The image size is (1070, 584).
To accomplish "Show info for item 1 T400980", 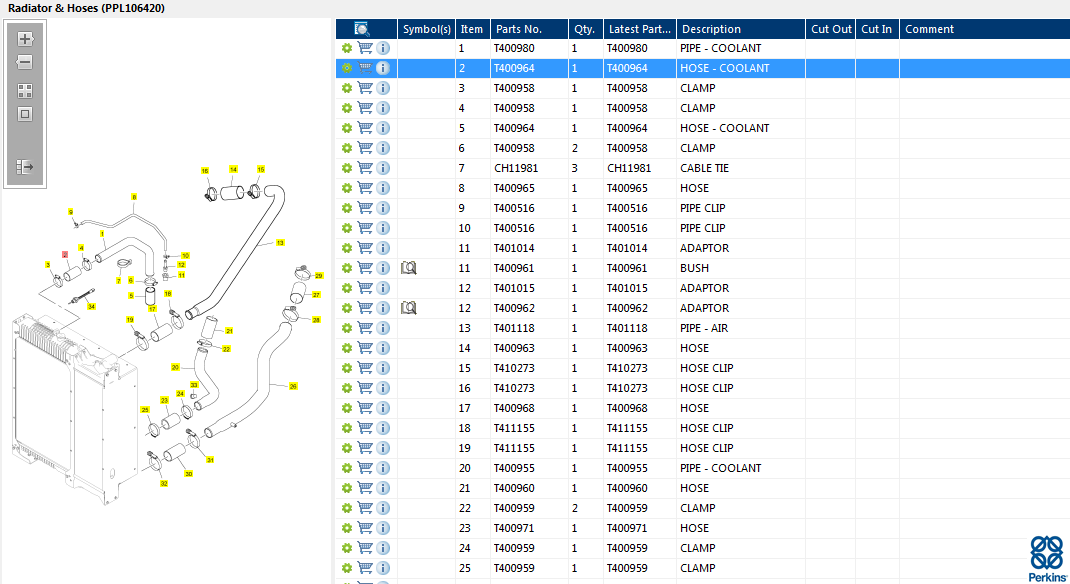I will [383, 48].
